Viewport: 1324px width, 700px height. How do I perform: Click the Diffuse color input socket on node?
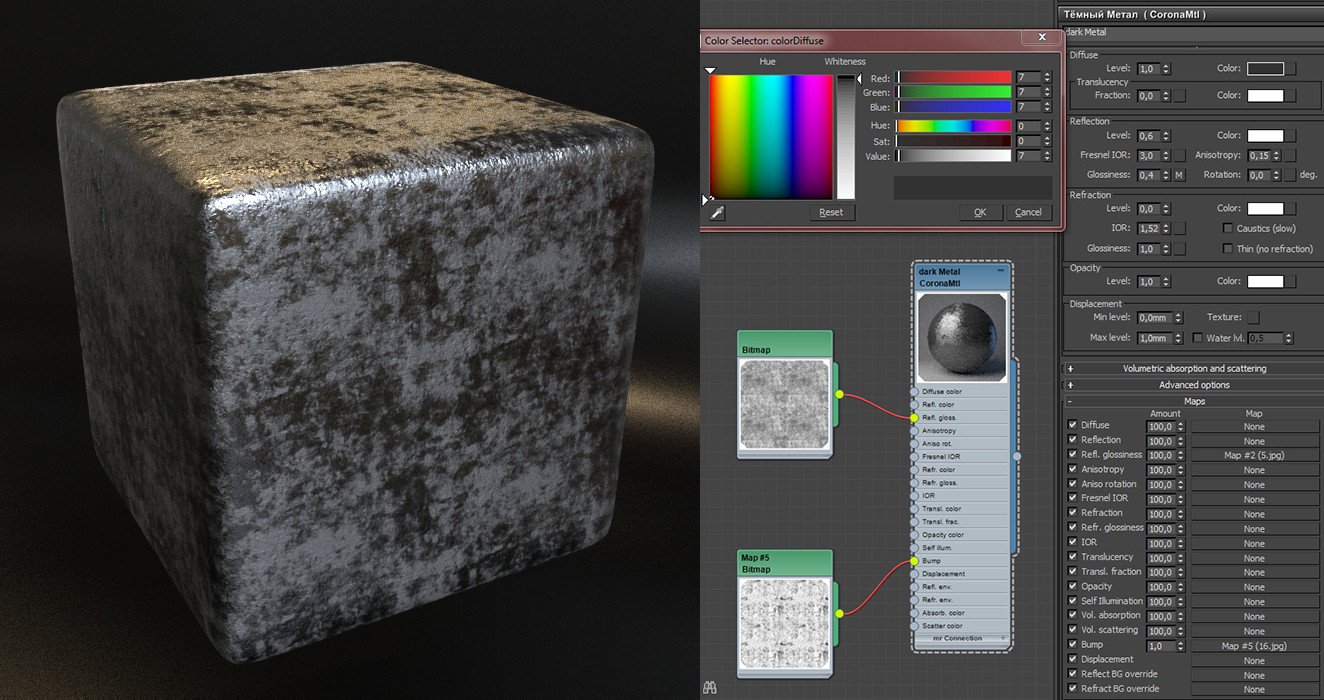point(915,392)
